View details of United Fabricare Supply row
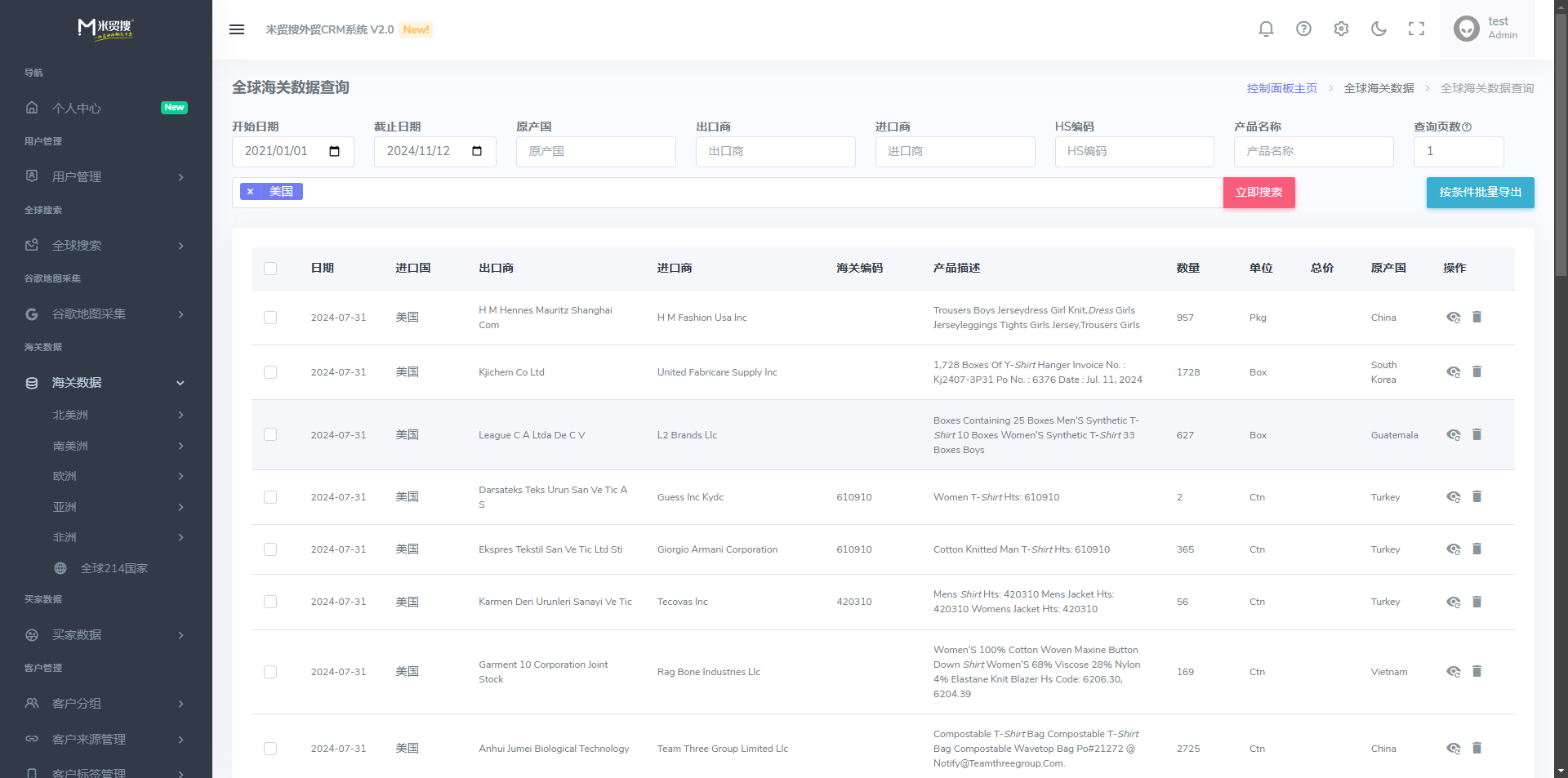This screenshot has height=778, width=1568. [x=1454, y=372]
